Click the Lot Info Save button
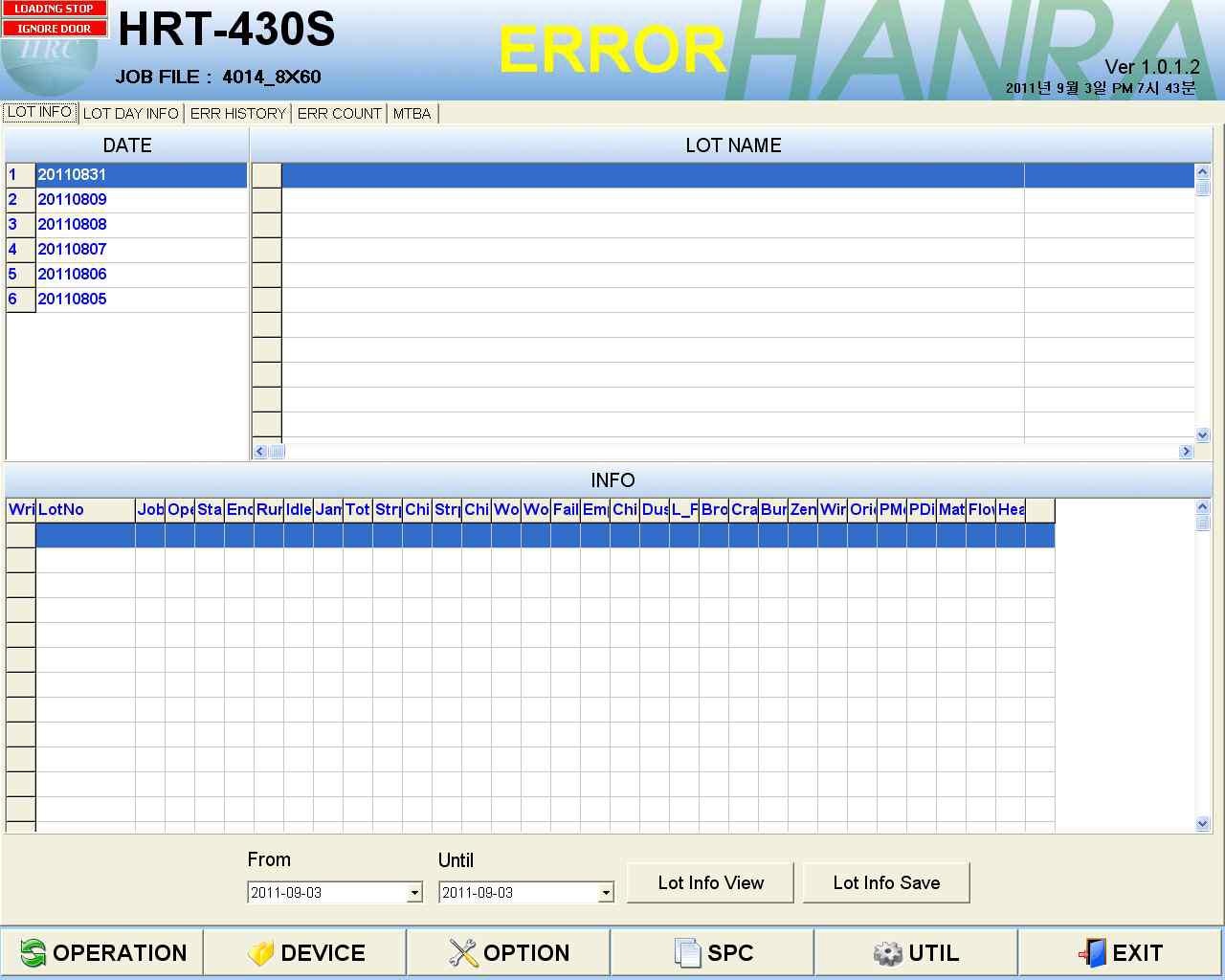 coord(886,882)
